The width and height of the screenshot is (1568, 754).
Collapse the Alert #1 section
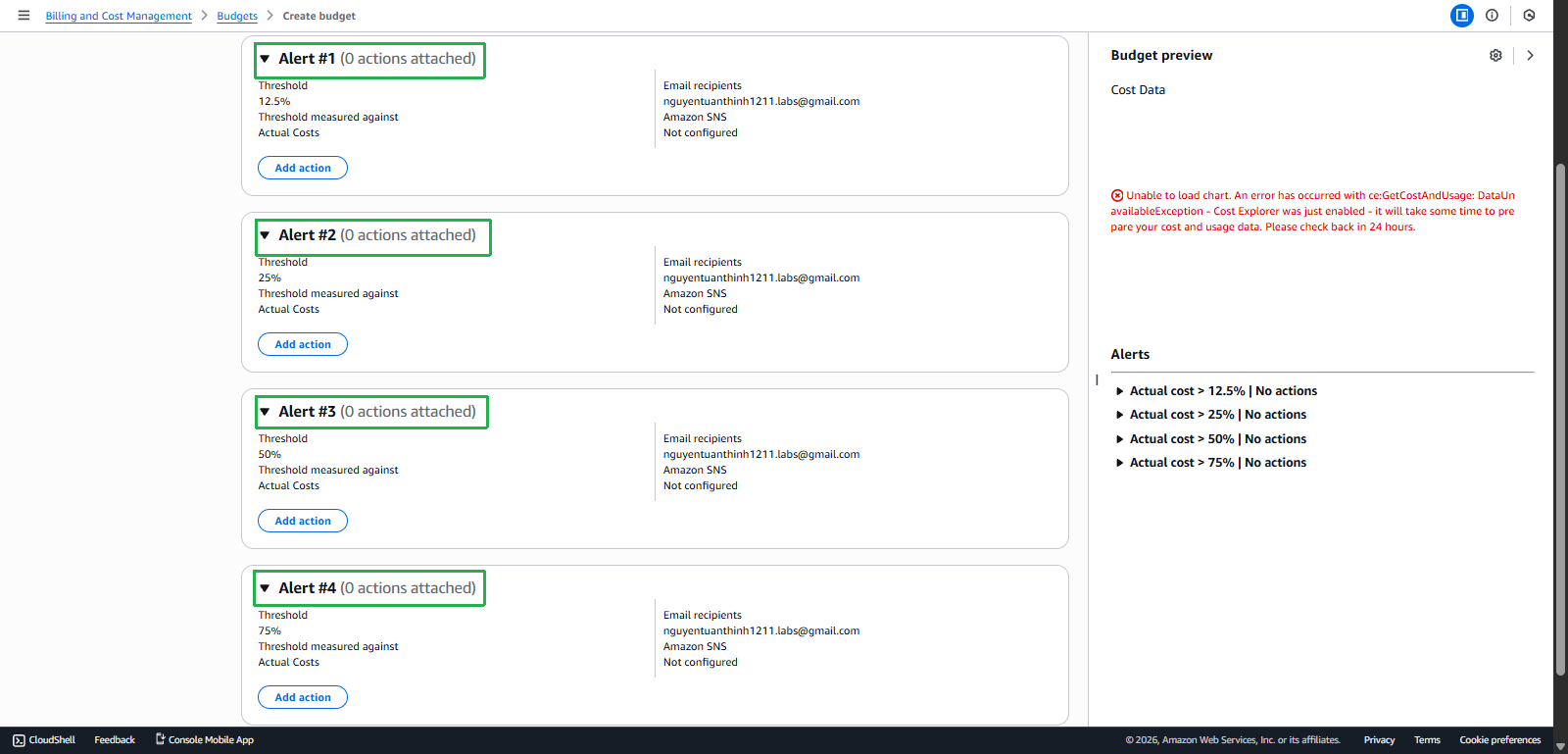265,59
